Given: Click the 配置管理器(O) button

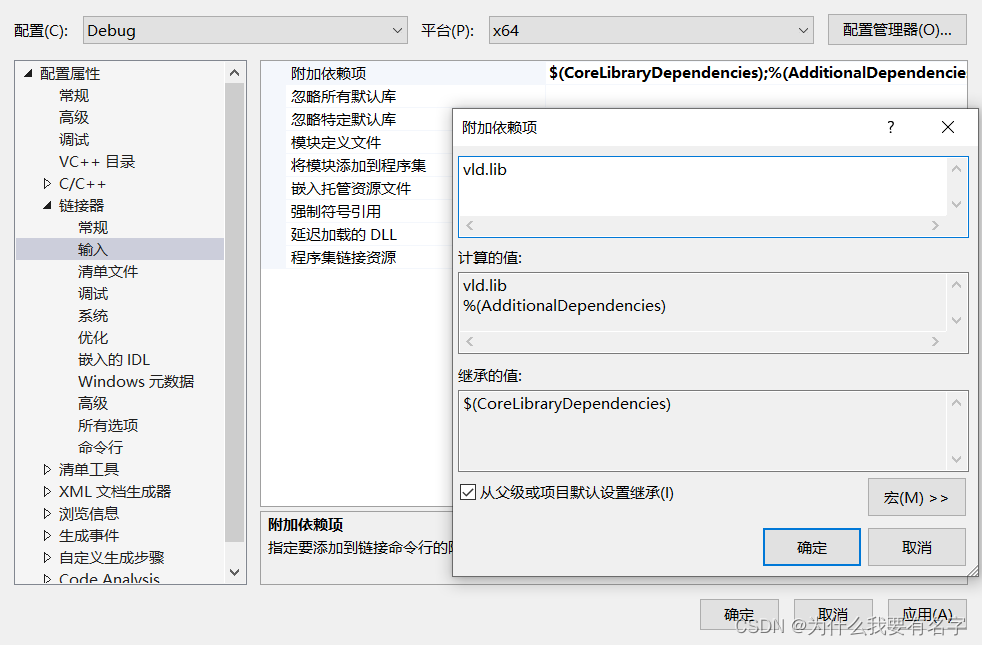Looking at the screenshot, I should tap(896, 30).
